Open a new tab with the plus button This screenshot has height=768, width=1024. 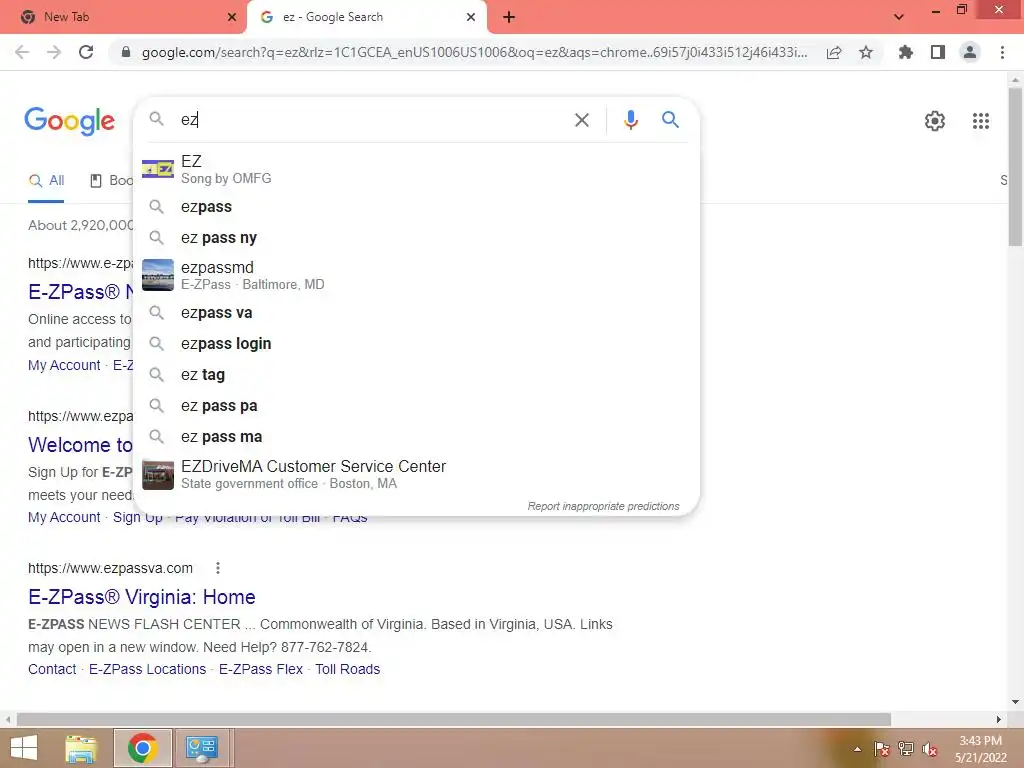click(509, 17)
